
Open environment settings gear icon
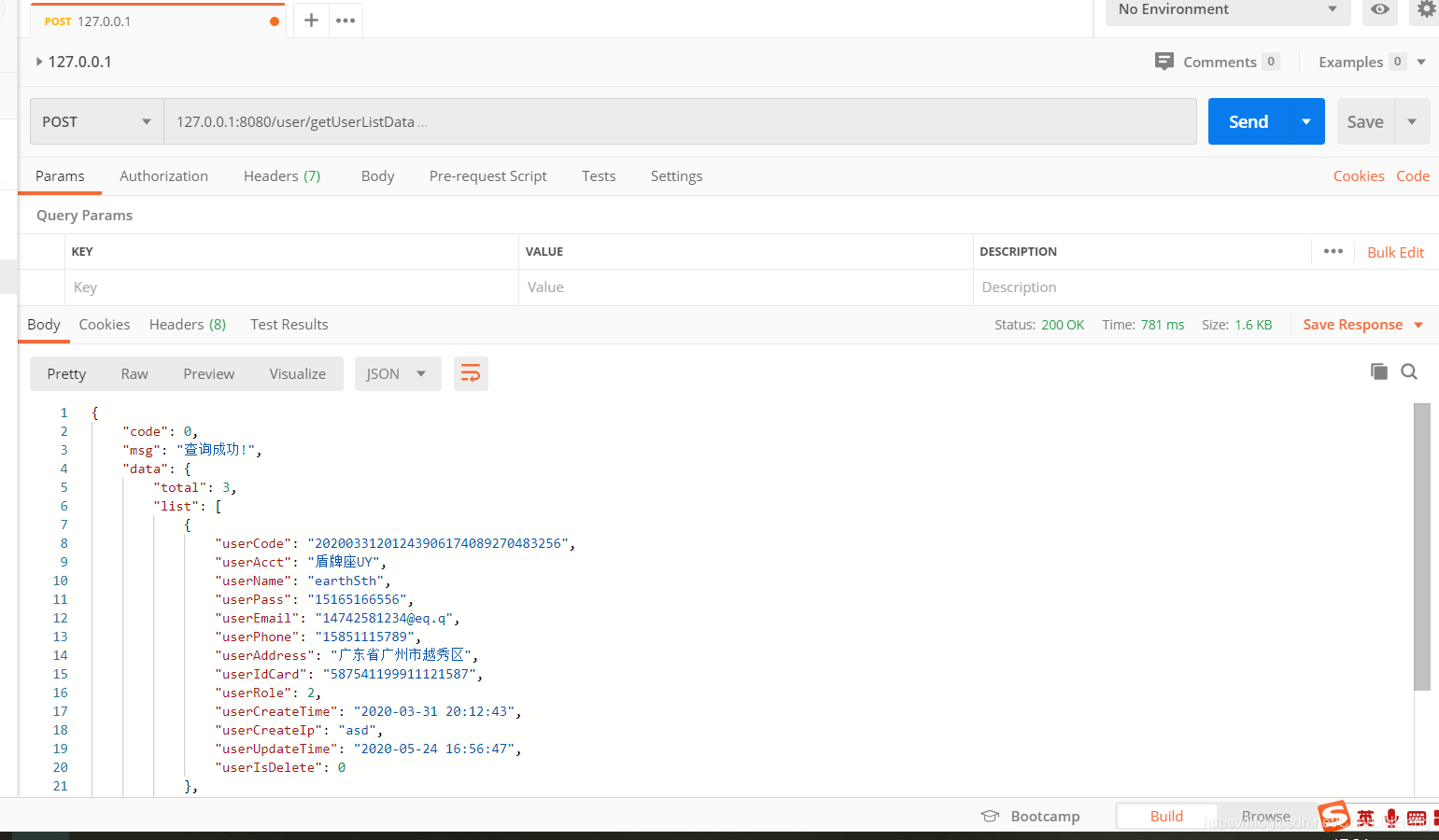pyautogui.click(x=1426, y=9)
